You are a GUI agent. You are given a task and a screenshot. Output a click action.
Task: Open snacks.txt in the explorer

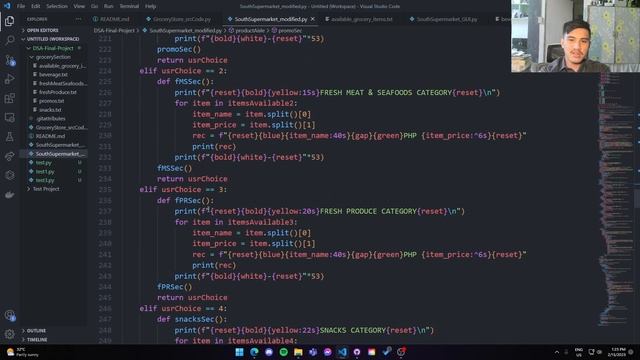pyautogui.click(x=50, y=110)
